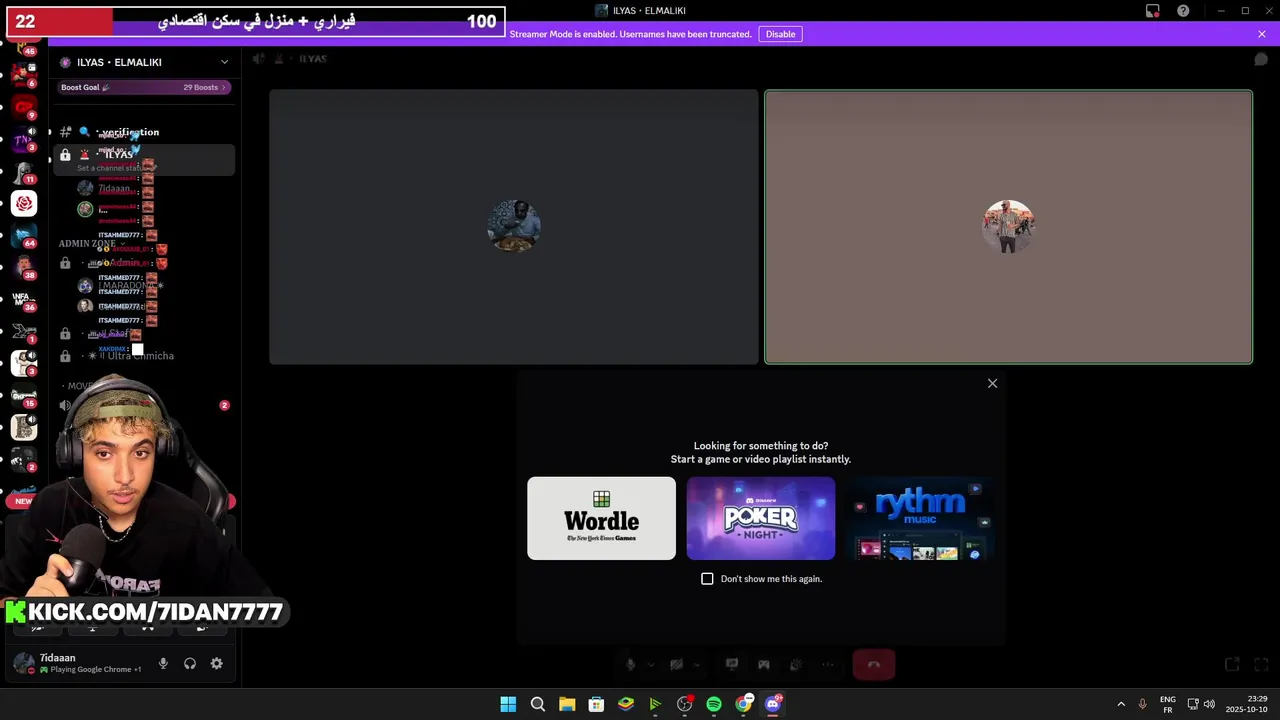Open the verification text channel
The width and height of the screenshot is (1280, 720).
click(x=144, y=132)
